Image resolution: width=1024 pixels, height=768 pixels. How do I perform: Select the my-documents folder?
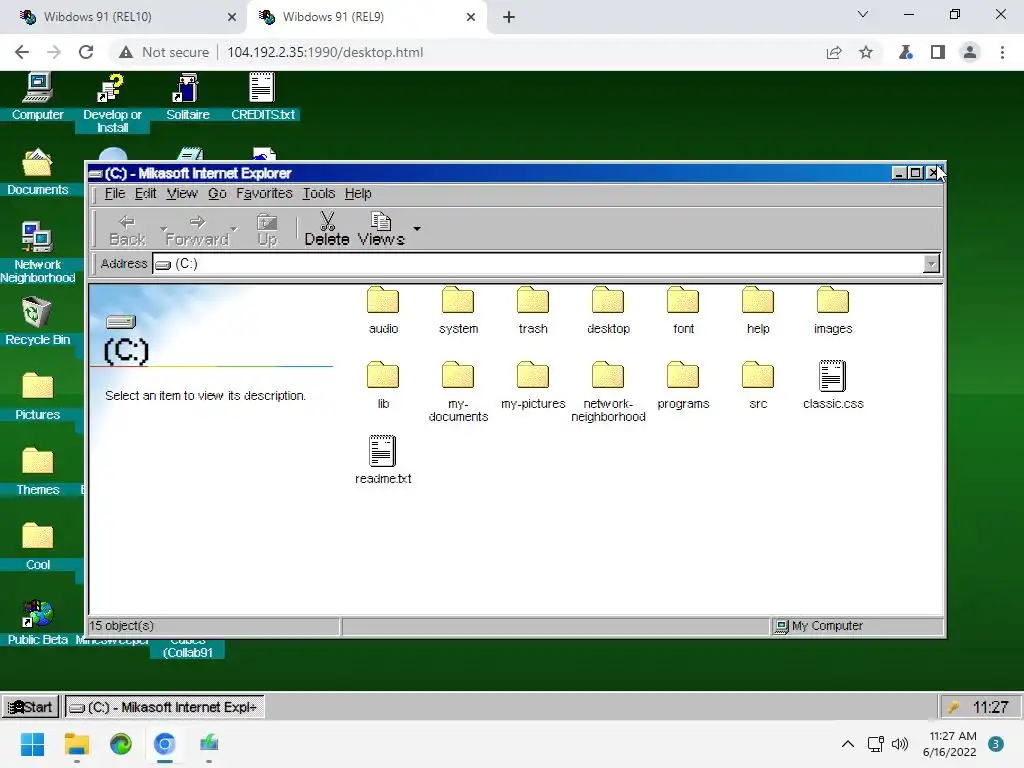(458, 392)
